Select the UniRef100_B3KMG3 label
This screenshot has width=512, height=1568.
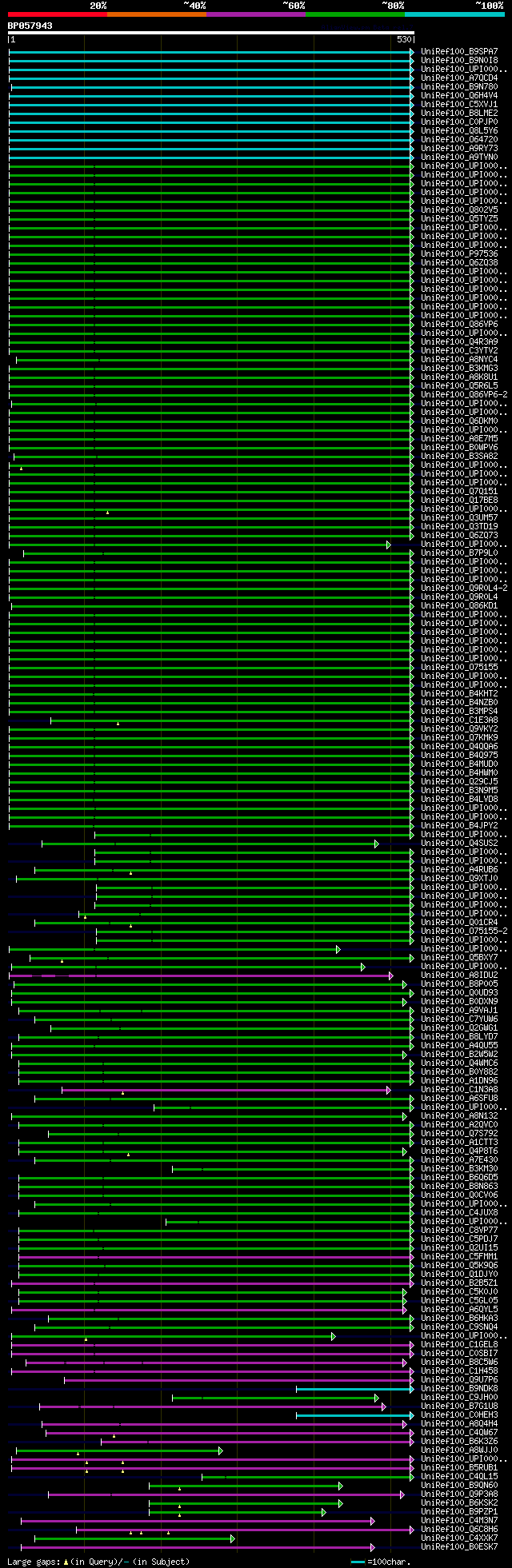pos(459,369)
